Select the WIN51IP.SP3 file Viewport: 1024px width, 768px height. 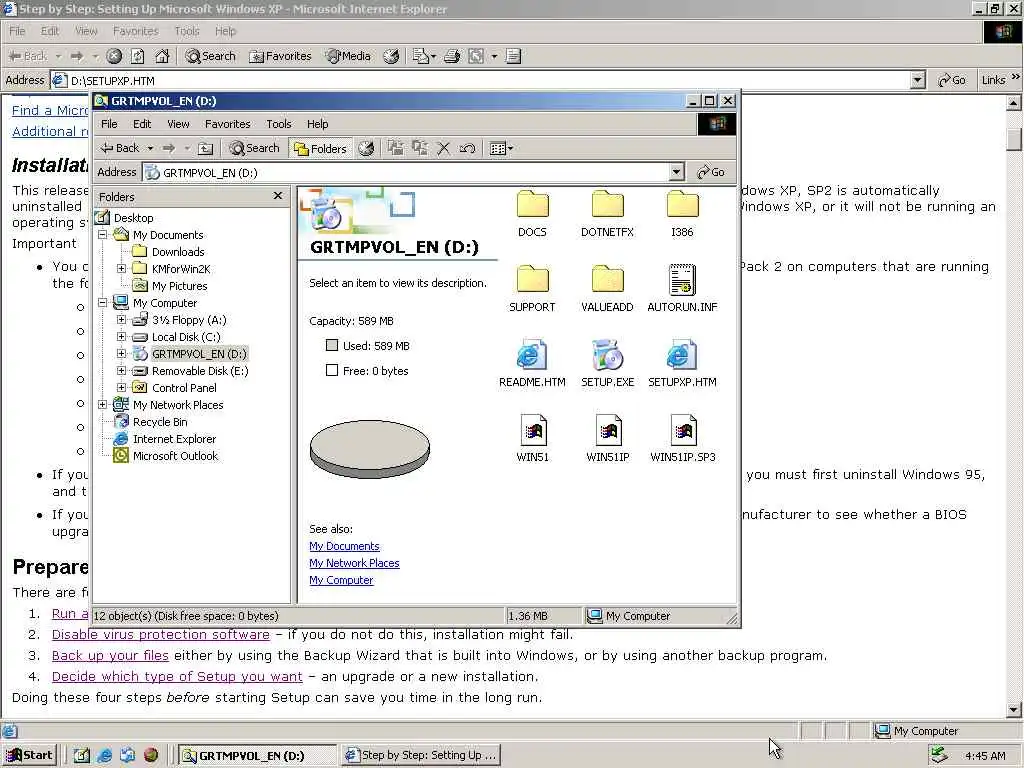682,438
